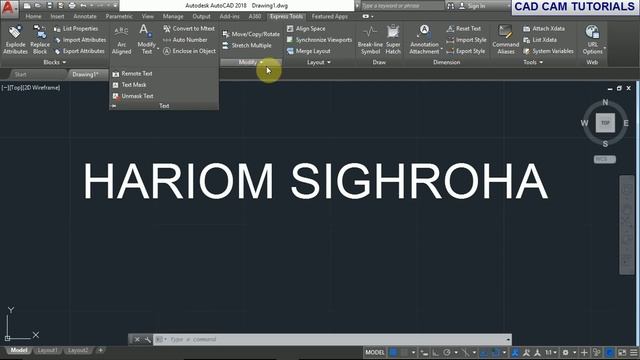The width and height of the screenshot is (640, 360).
Task: Expand the Modify panel dropdown
Action: 251,62
